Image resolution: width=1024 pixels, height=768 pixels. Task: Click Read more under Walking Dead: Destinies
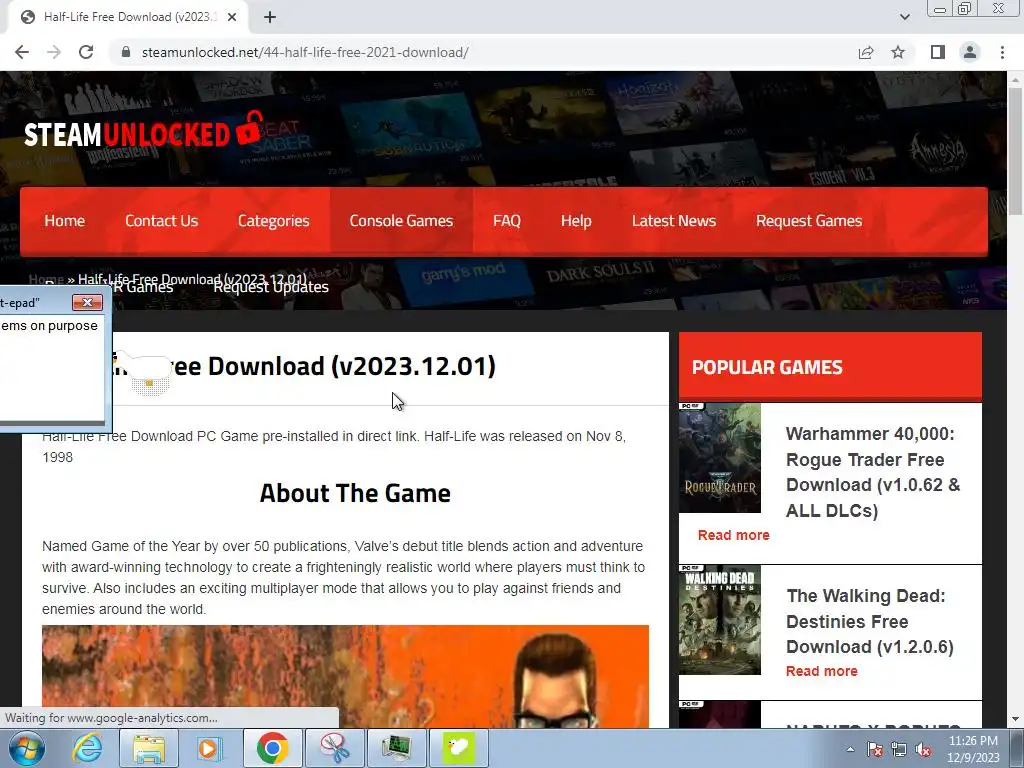822,671
